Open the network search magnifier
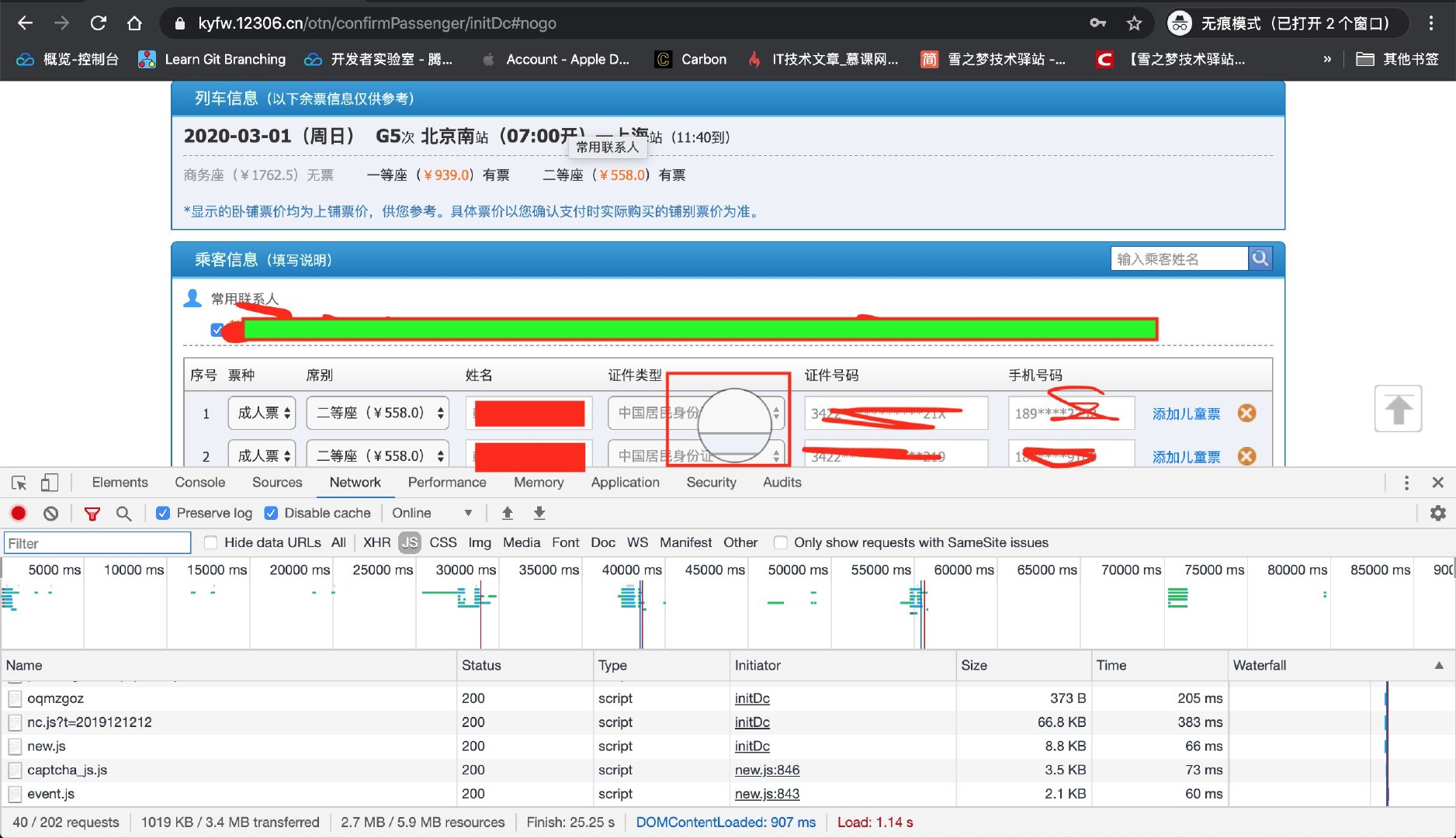This screenshot has height=838, width=1456. tap(124, 513)
